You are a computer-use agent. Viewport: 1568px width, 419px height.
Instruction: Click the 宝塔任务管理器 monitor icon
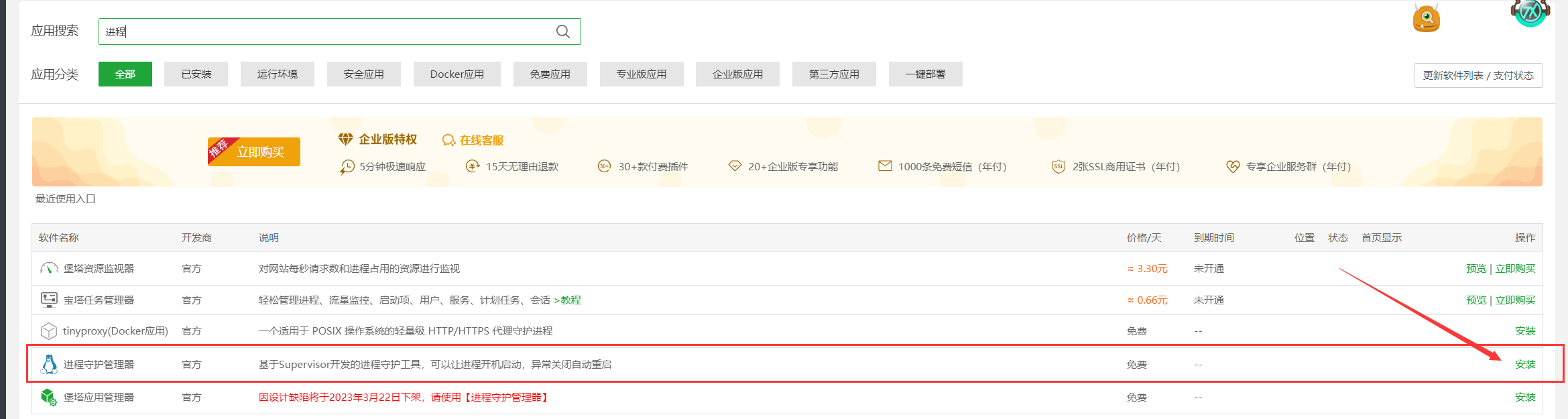(x=49, y=300)
